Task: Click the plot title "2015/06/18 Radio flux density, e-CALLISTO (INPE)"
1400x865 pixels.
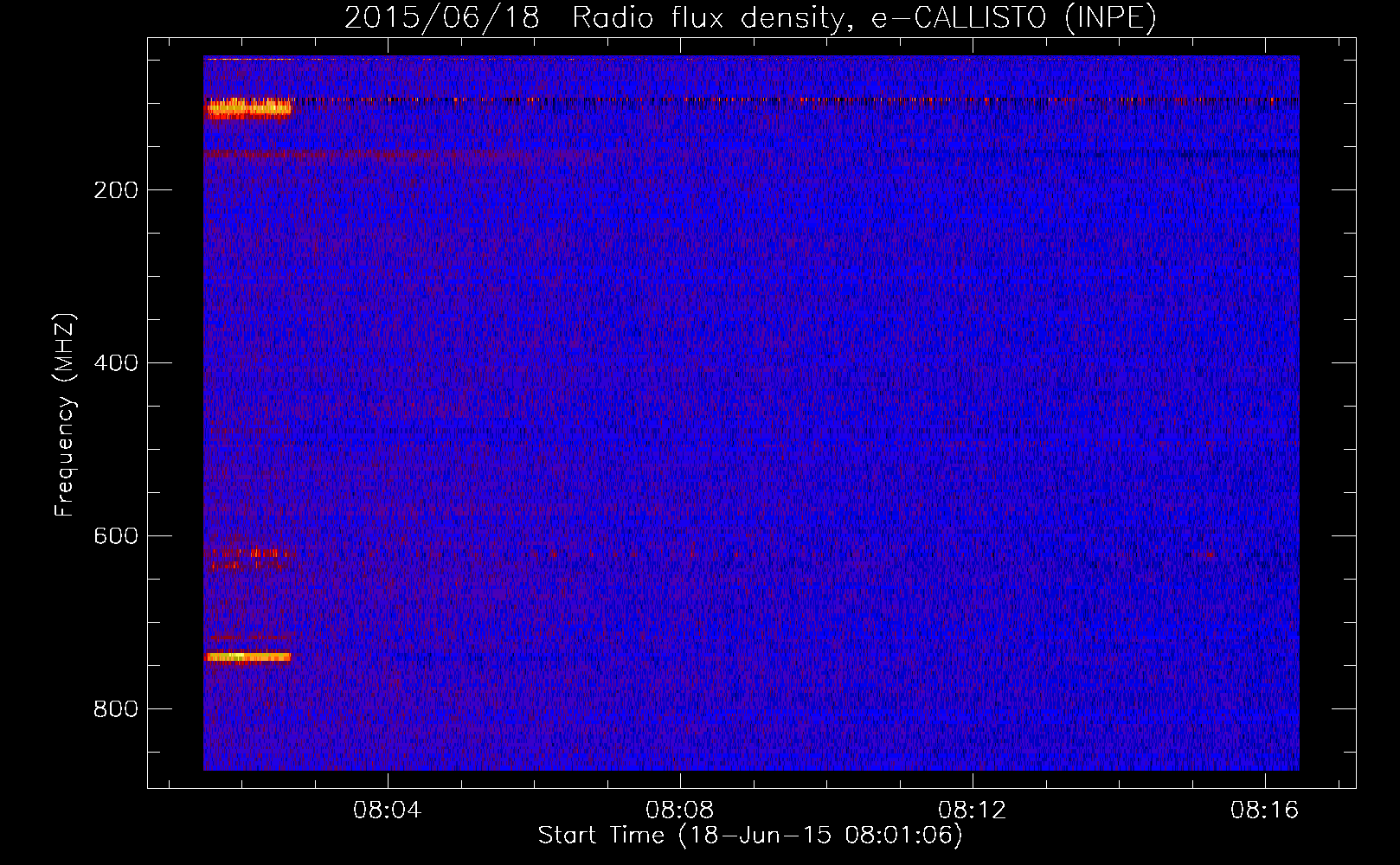Action: click(750, 17)
